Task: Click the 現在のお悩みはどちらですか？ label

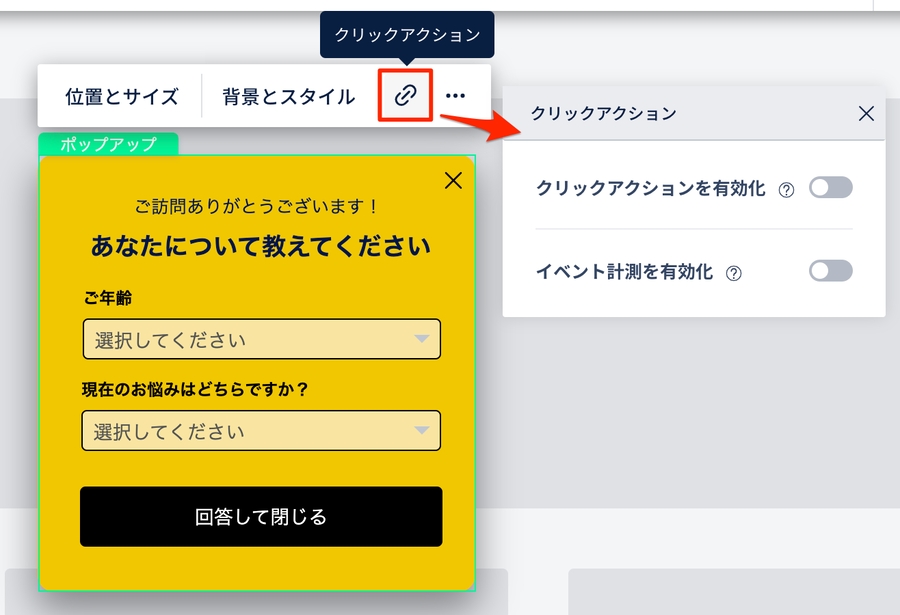Action: pos(195,390)
